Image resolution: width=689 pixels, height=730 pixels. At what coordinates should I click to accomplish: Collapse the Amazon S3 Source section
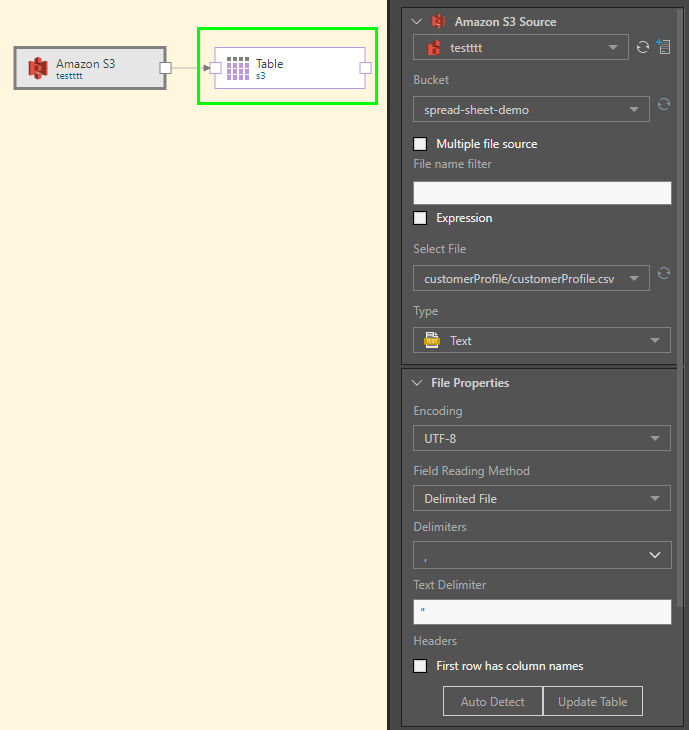417,21
